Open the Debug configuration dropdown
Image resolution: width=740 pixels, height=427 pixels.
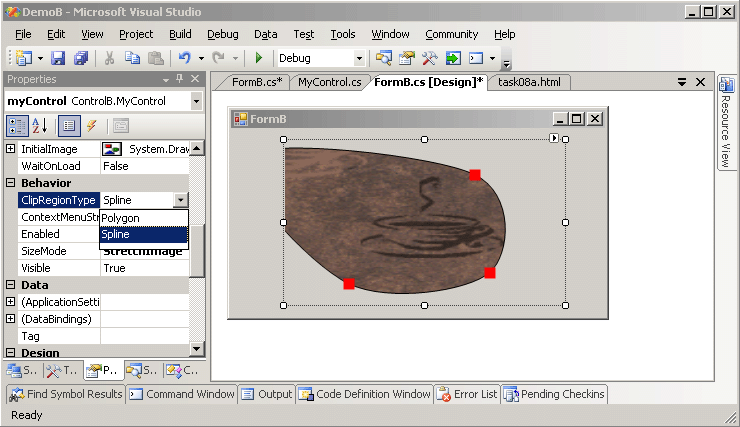[x=359, y=59]
